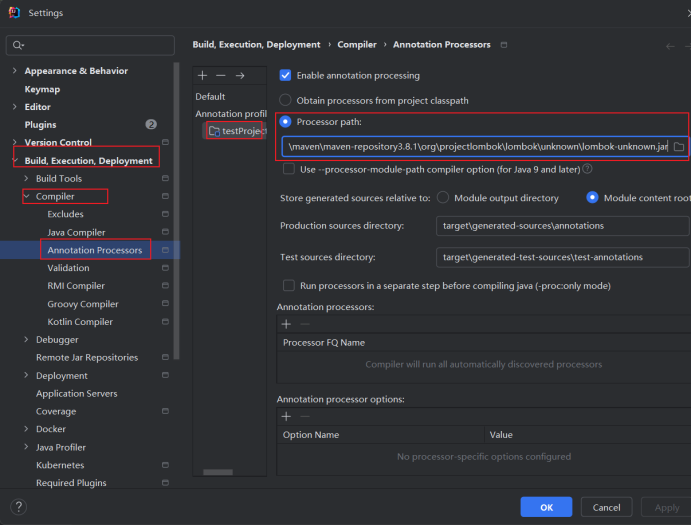Click project-level marker beside Required Plugins
The width and height of the screenshot is (691, 525).
[165, 483]
